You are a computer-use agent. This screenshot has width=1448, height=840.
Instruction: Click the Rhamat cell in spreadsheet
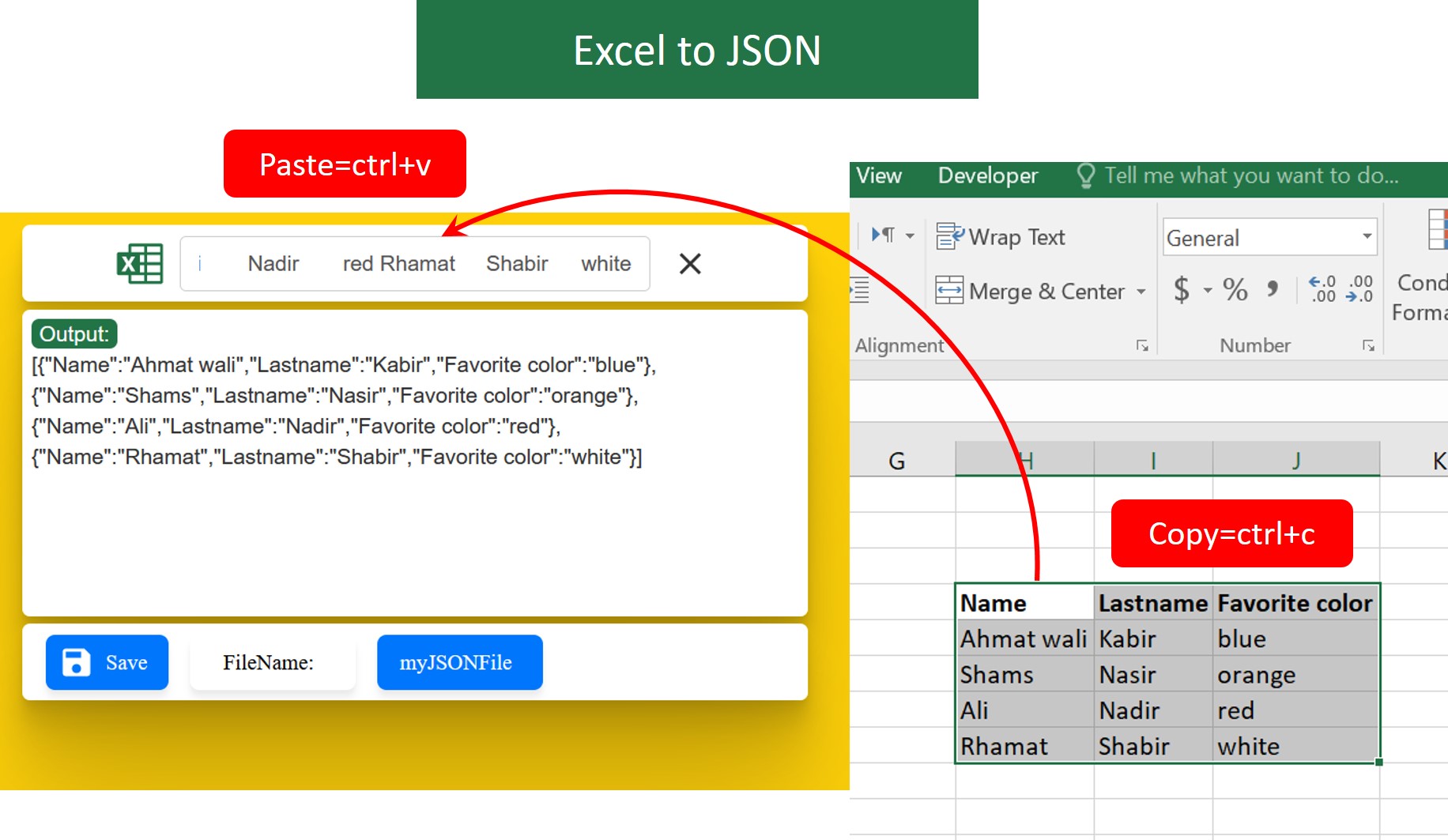[1025, 745]
